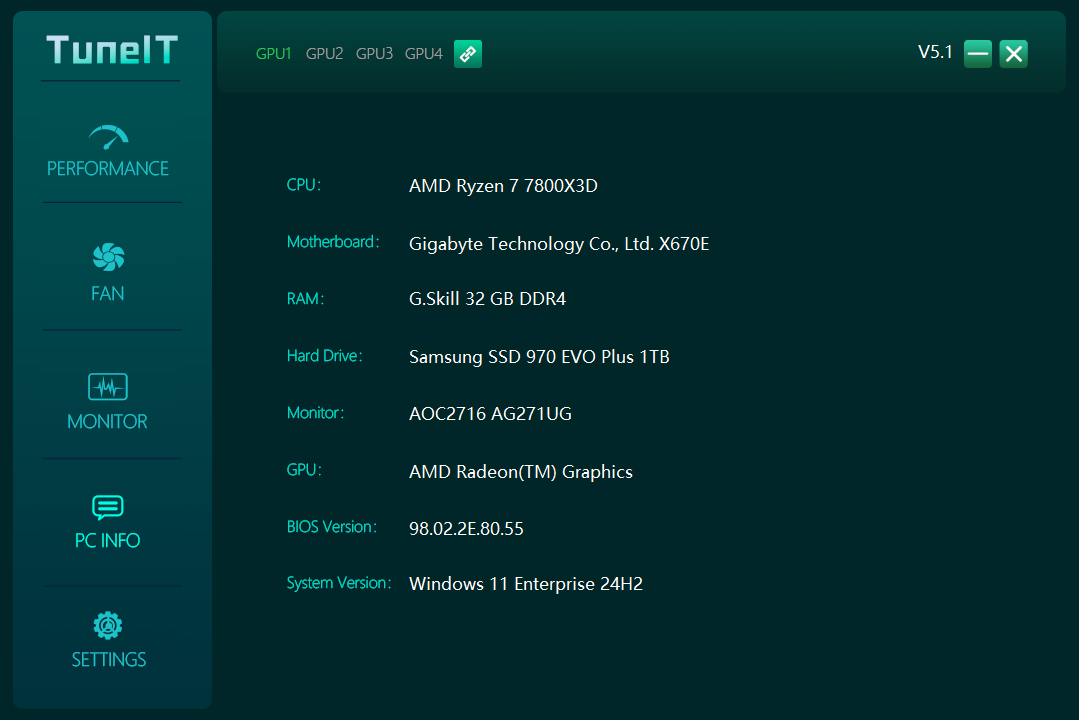
Task: Close the TuneIT application
Action: pos(1014,54)
